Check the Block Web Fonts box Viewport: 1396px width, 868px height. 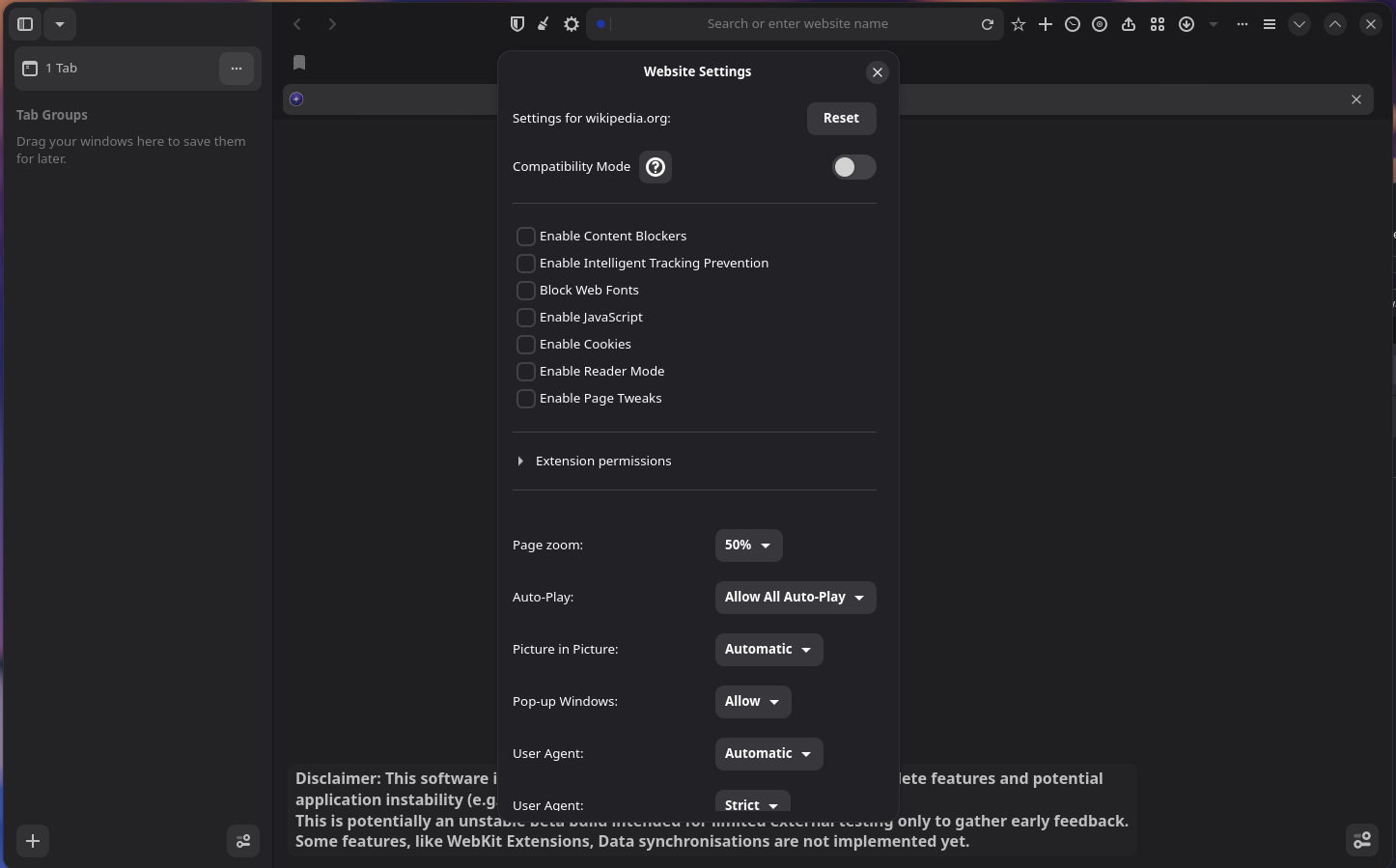click(526, 291)
